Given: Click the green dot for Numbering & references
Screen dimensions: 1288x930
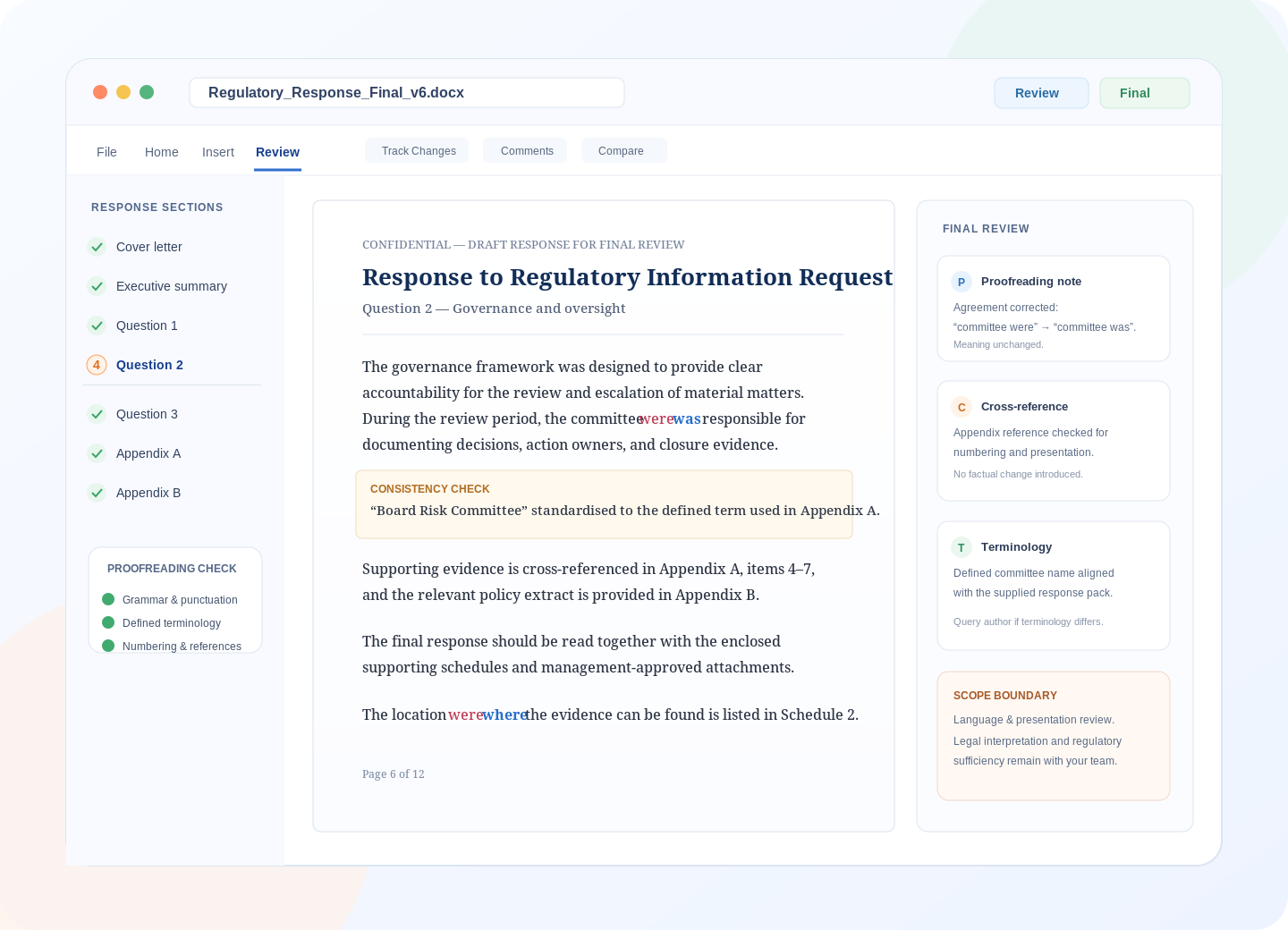Looking at the screenshot, I should tap(108, 646).
